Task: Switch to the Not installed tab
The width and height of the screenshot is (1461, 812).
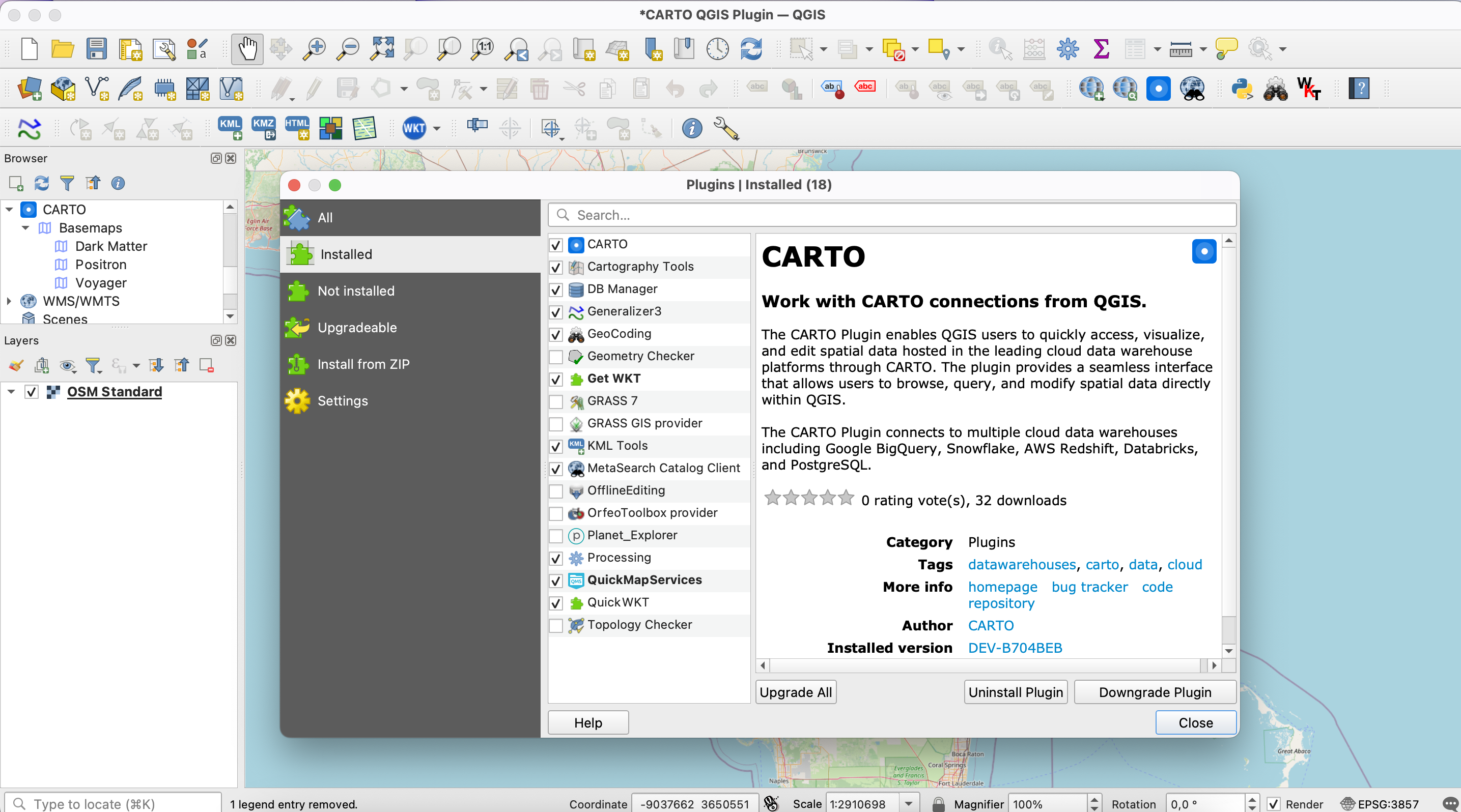Action: [355, 291]
